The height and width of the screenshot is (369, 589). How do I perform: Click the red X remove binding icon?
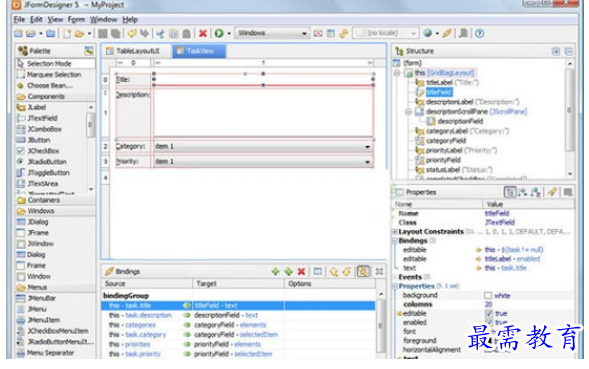pyautogui.click(x=301, y=271)
